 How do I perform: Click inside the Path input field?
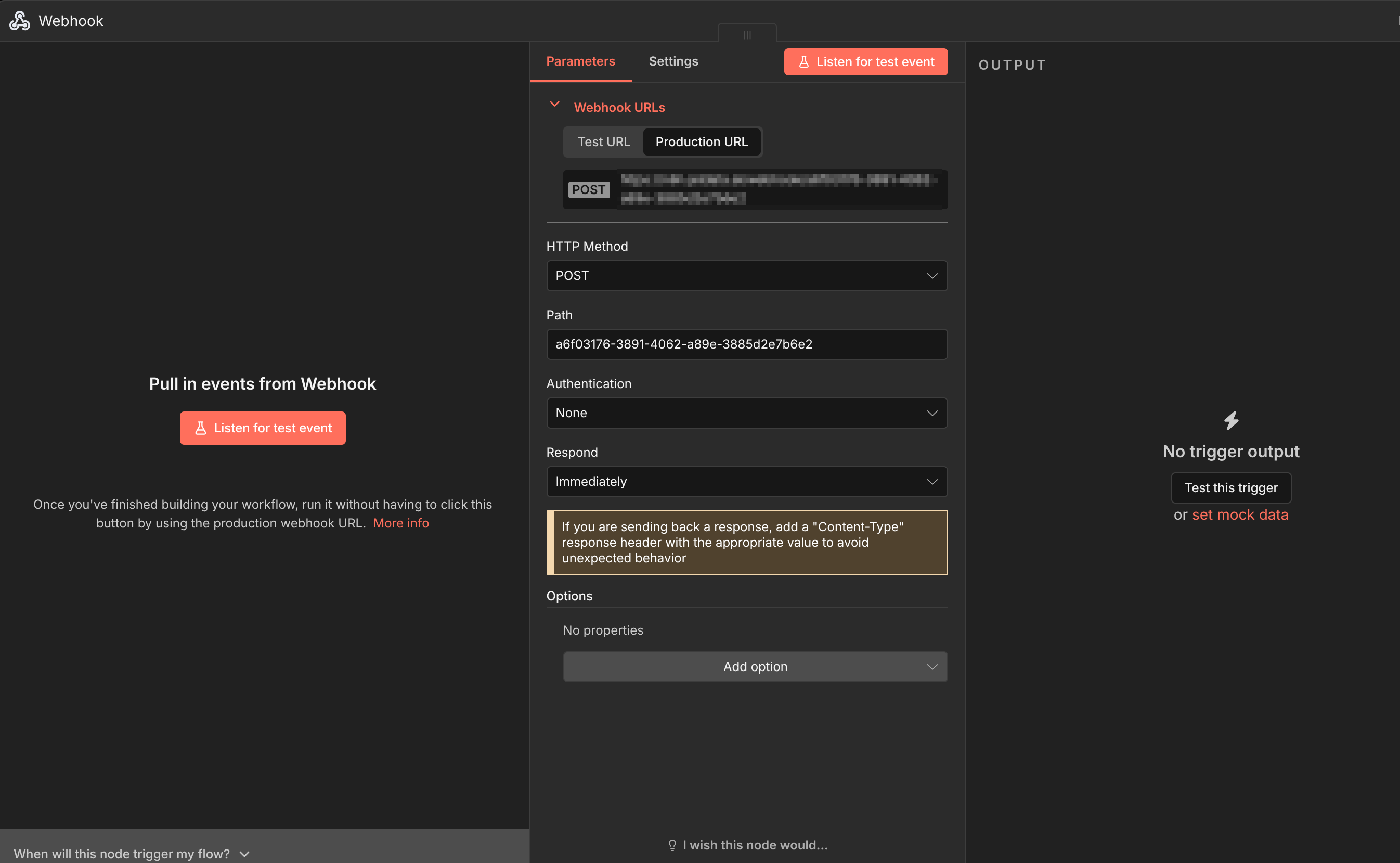pyautogui.click(x=746, y=344)
